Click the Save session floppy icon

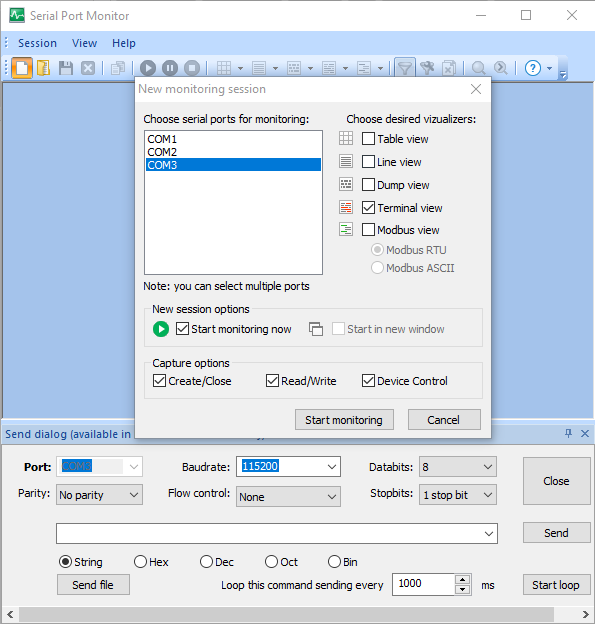pos(66,68)
